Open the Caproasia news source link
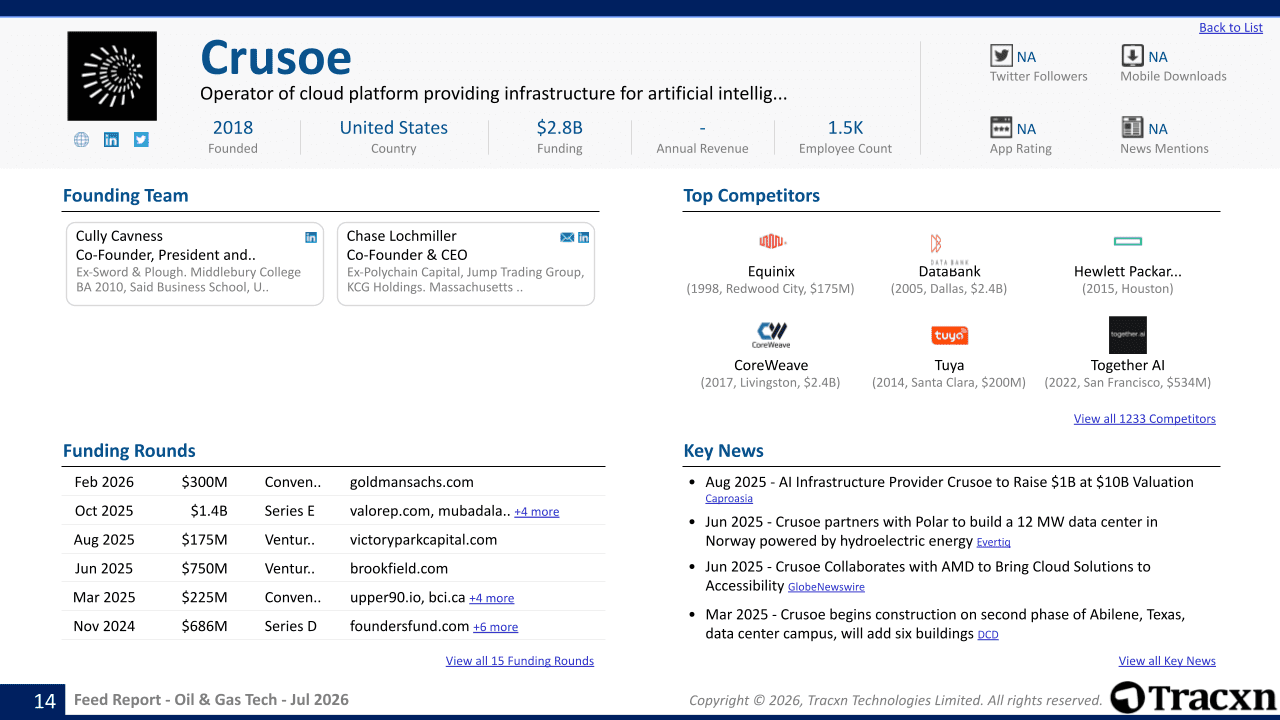The image size is (1280, 720). pyautogui.click(x=729, y=498)
